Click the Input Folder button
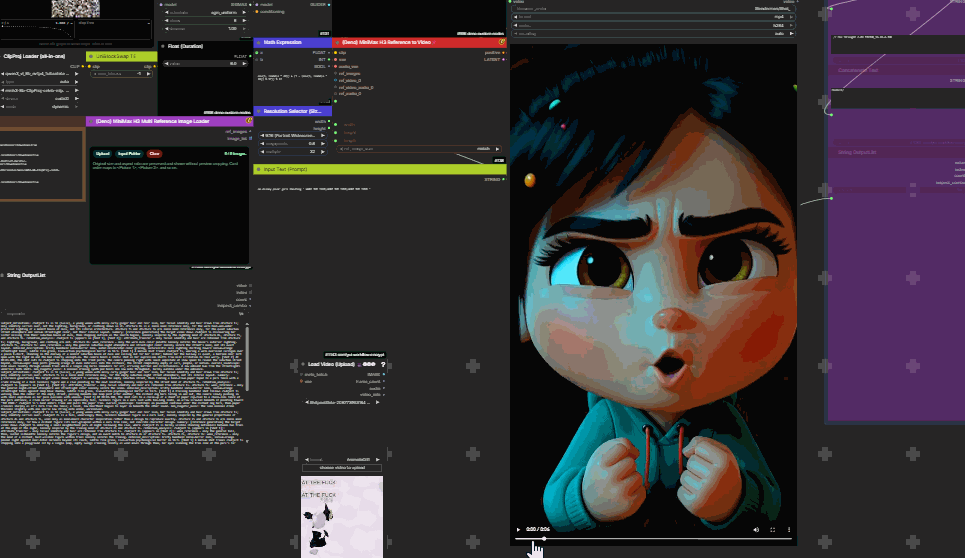Viewport: 965px width, 558px height. (x=129, y=154)
